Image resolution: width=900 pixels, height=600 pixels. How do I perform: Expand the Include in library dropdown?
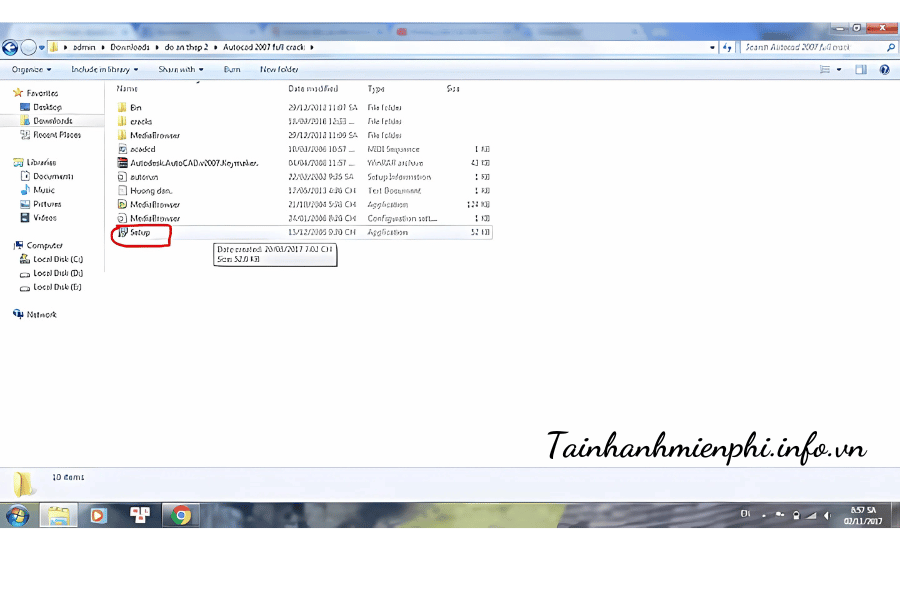106,69
